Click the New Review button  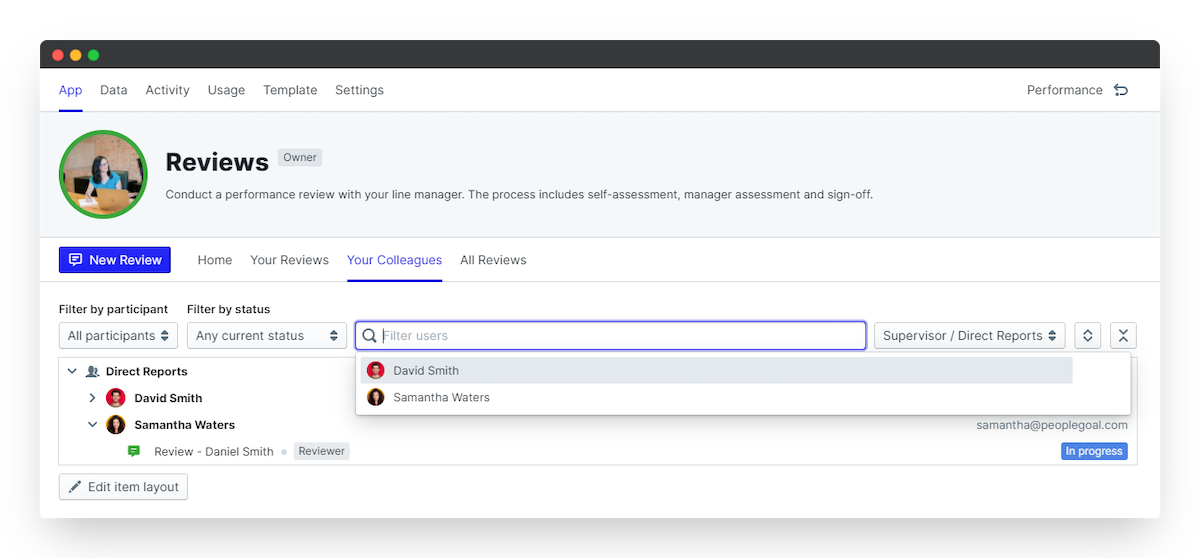(115, 260)
